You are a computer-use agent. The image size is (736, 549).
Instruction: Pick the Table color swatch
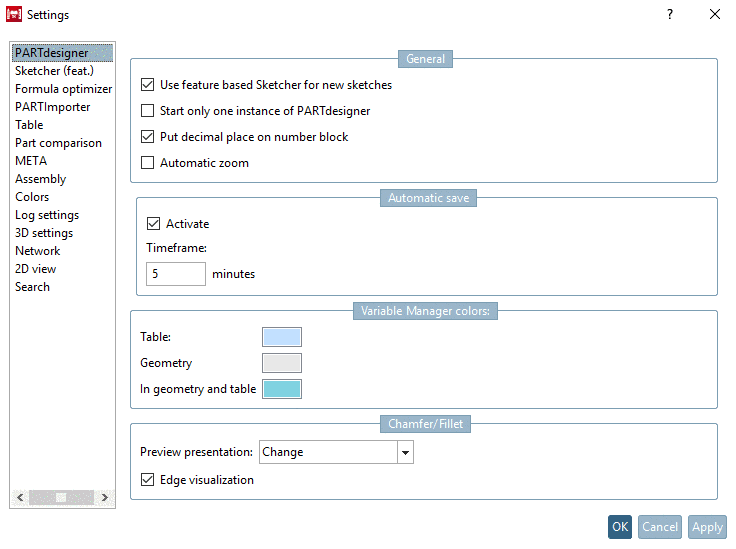pos(281,337)
